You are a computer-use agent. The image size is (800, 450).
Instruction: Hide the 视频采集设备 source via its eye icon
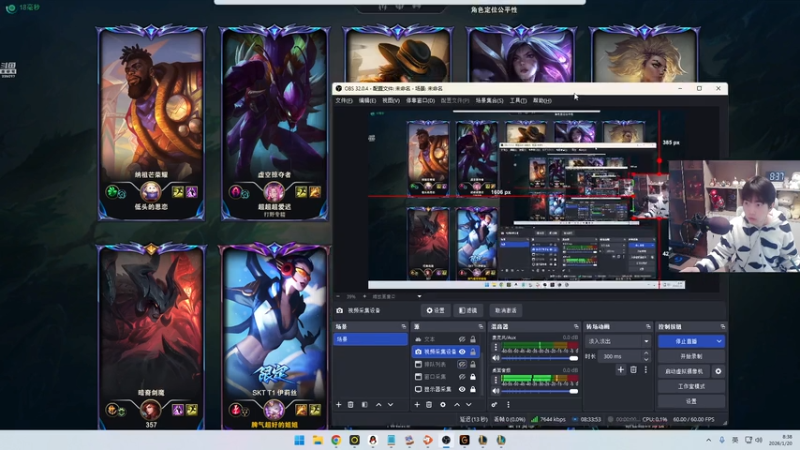[x=462, y=352]
